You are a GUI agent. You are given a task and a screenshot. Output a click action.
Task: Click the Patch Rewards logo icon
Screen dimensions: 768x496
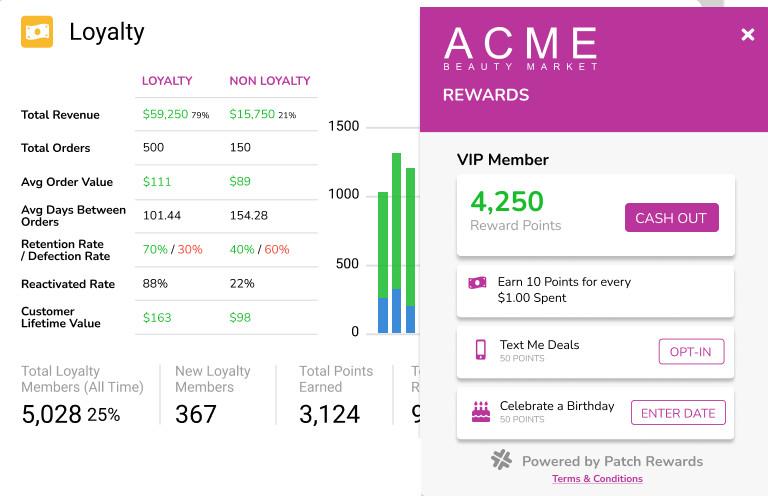(502, 460)
